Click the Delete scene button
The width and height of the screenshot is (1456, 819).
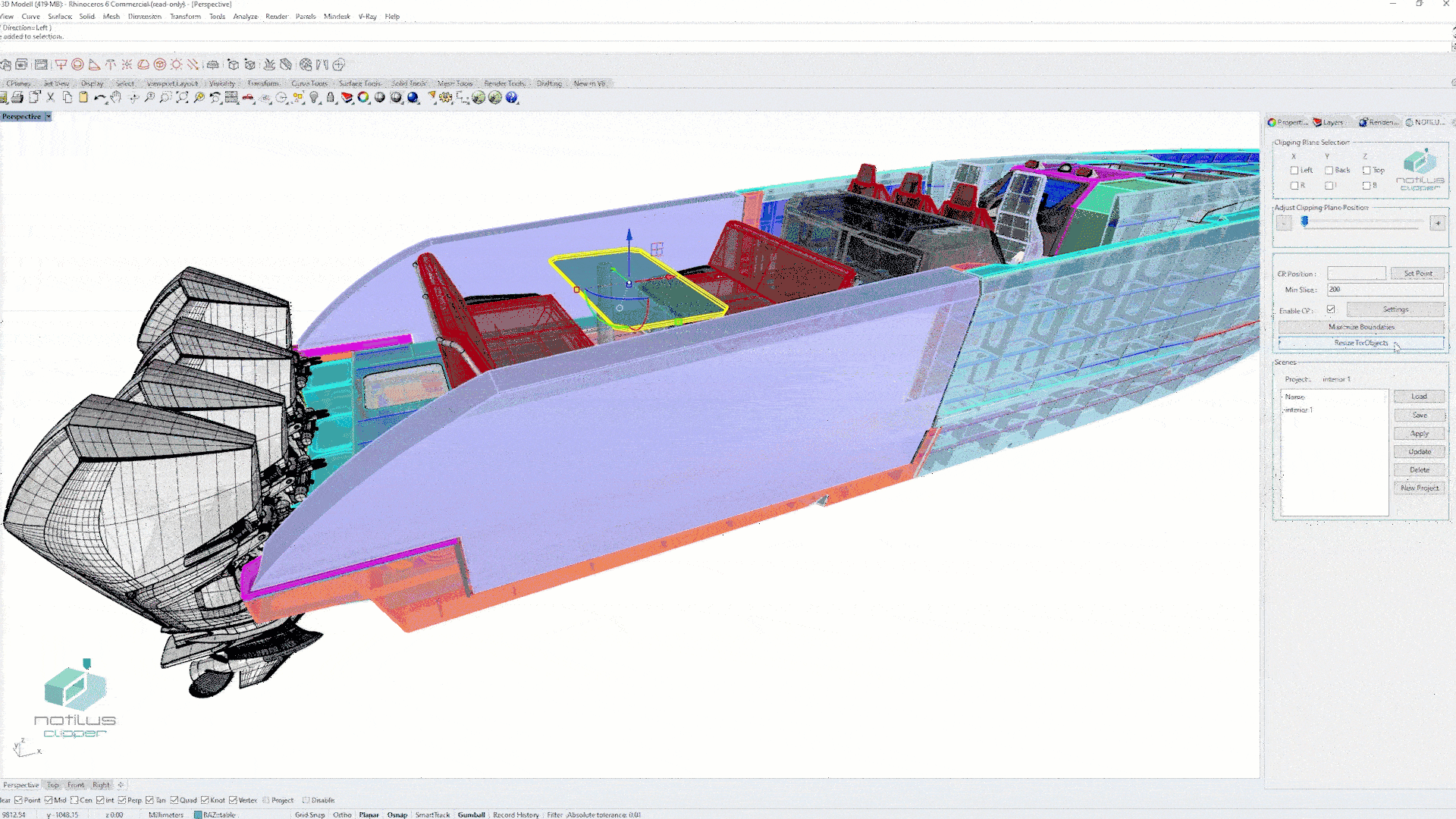[x=1419, y=469]
